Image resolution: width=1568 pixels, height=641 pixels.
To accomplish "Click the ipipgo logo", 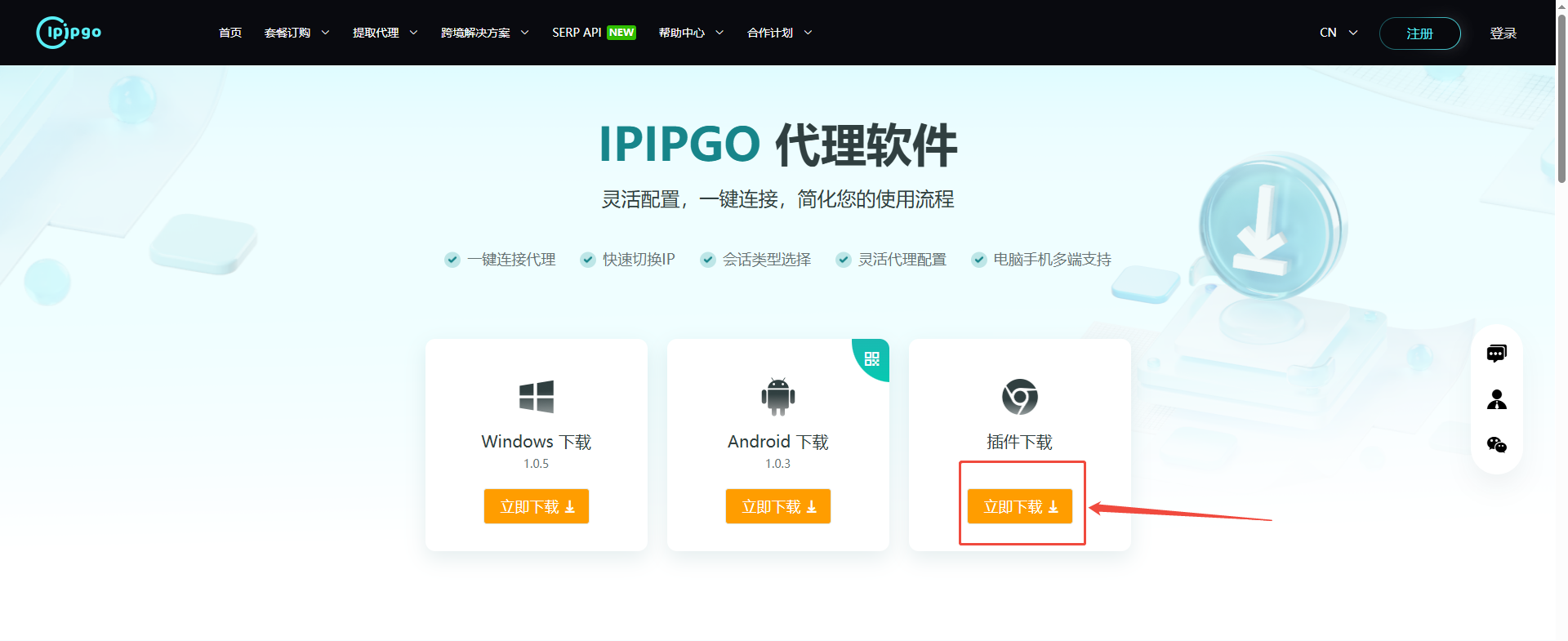I will [x=69, y=33].
